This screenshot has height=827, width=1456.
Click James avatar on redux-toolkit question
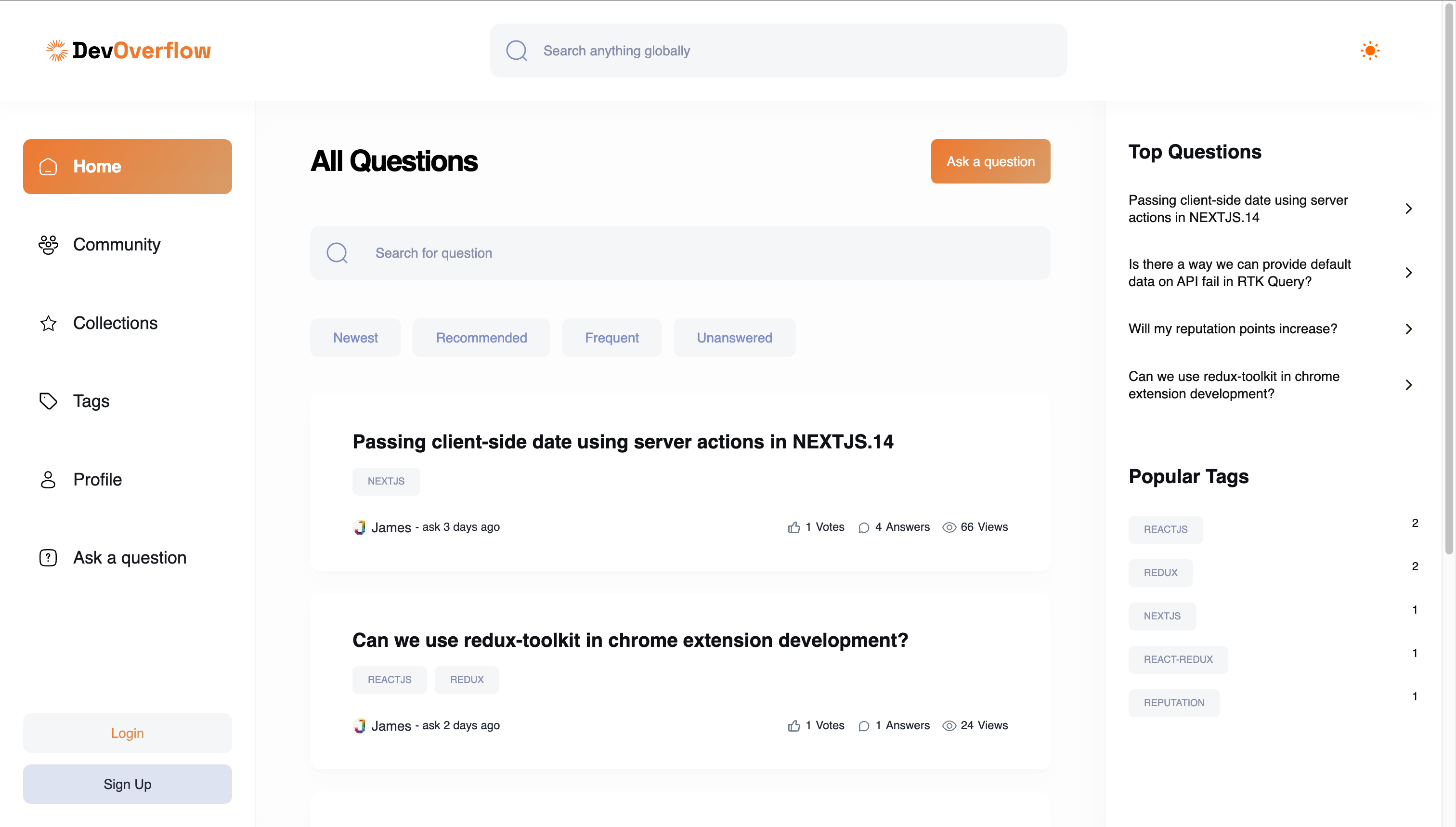tap(359, 726)
